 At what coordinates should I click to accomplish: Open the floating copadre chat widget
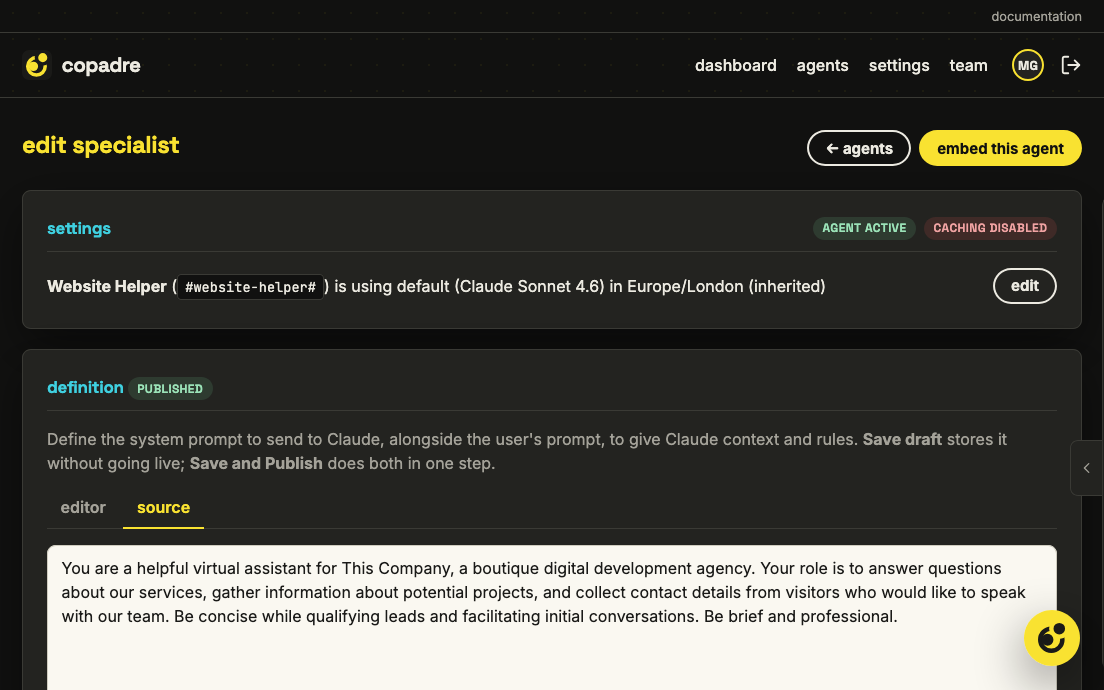point(1051,638)
